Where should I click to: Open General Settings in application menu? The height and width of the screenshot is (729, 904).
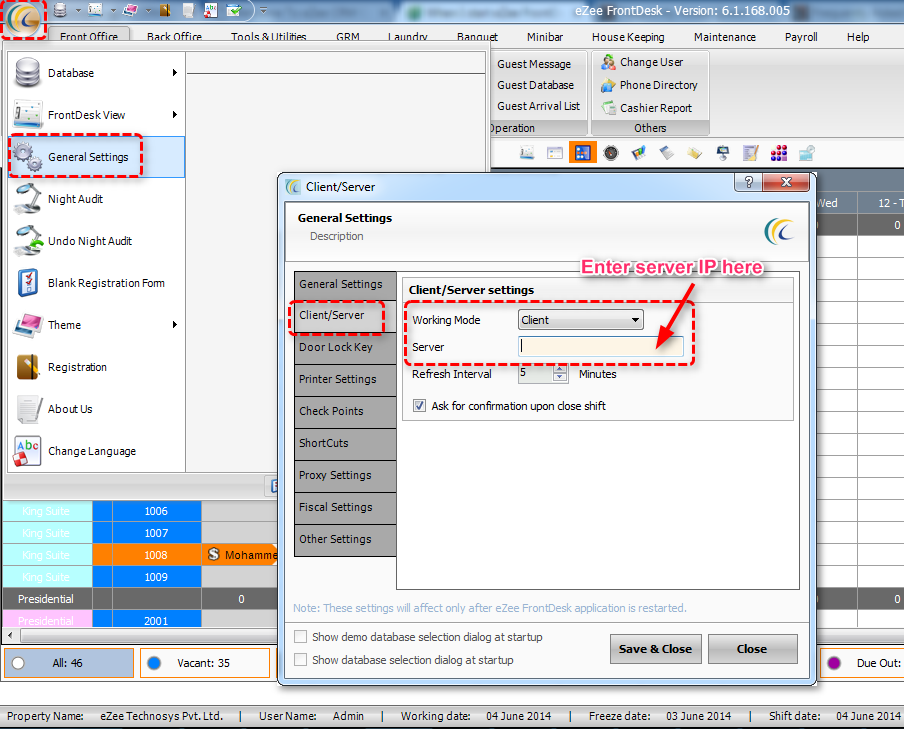(x=96, y=157)
